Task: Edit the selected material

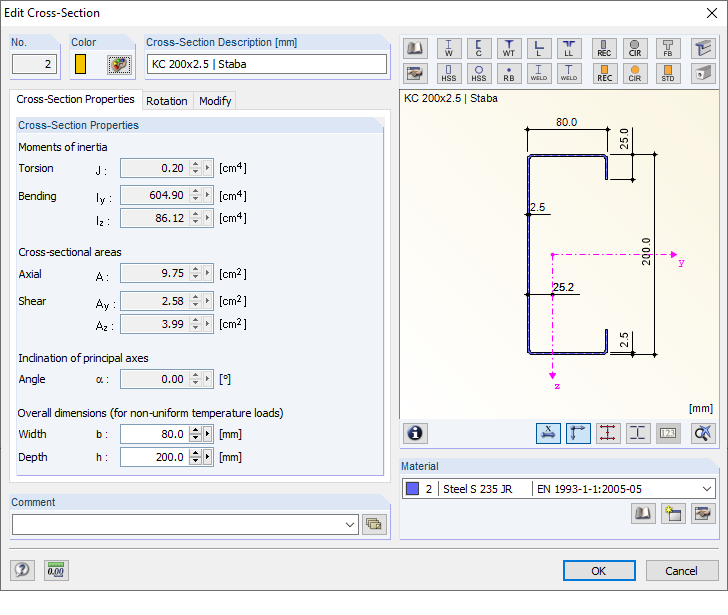Action: click(x=703, y=513)
